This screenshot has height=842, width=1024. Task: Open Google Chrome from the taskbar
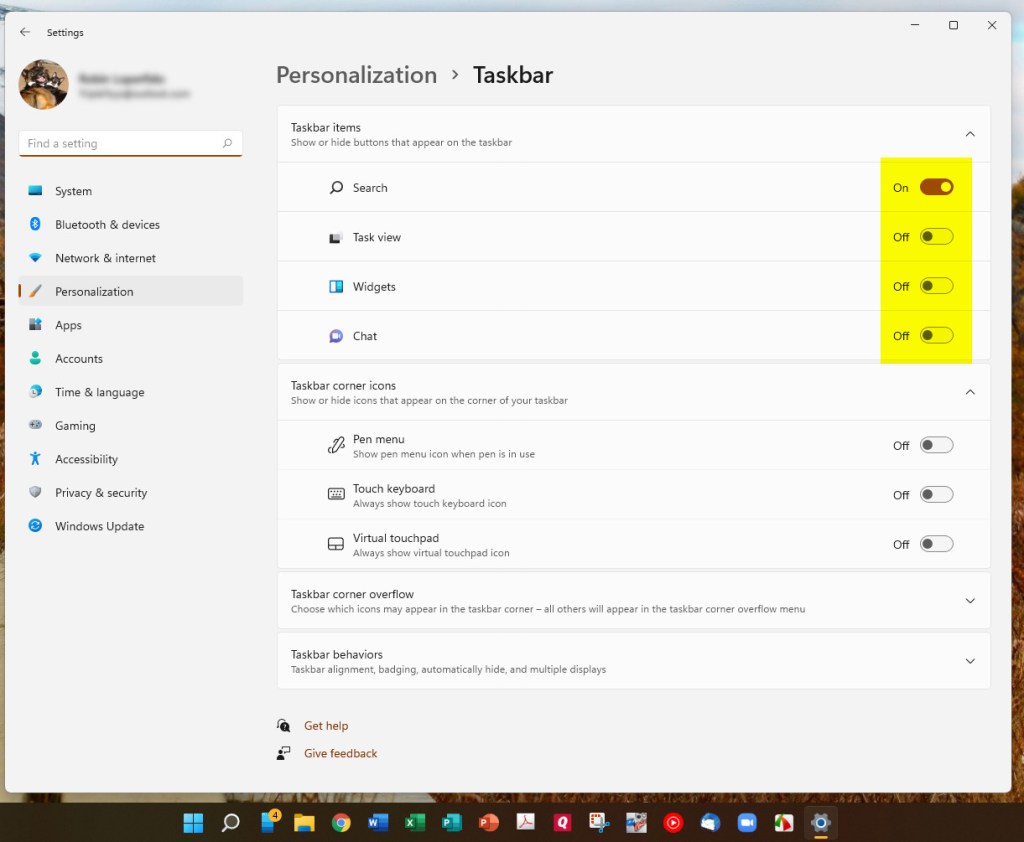(341, 823)
